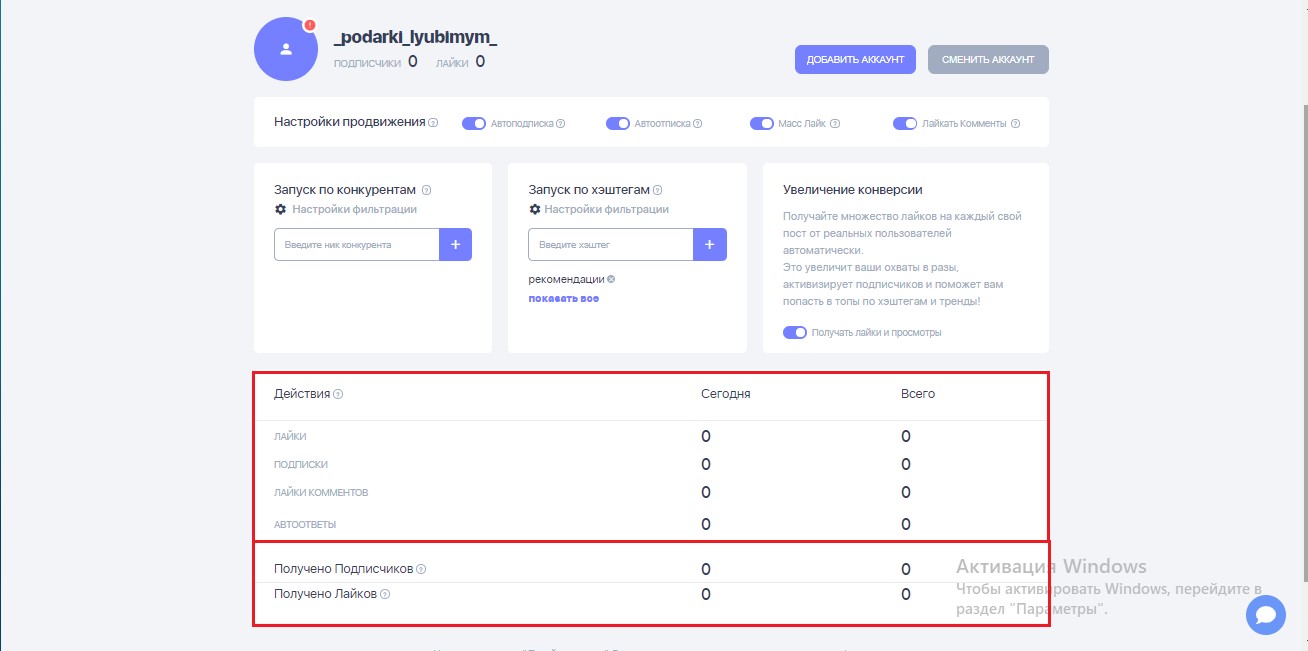Click the red alert badge on avatar
Viewport: 1308px width, 651px height.
click(x=309, y=25)
